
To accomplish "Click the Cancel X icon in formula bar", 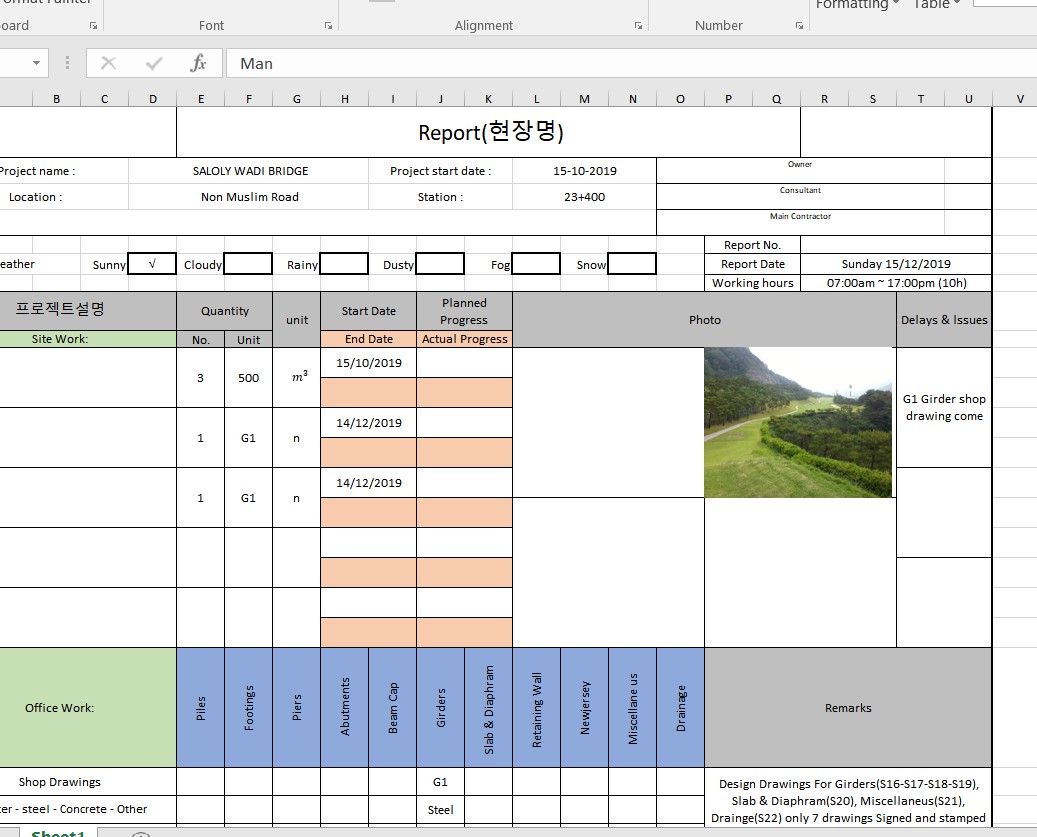I will coord(108,63).
